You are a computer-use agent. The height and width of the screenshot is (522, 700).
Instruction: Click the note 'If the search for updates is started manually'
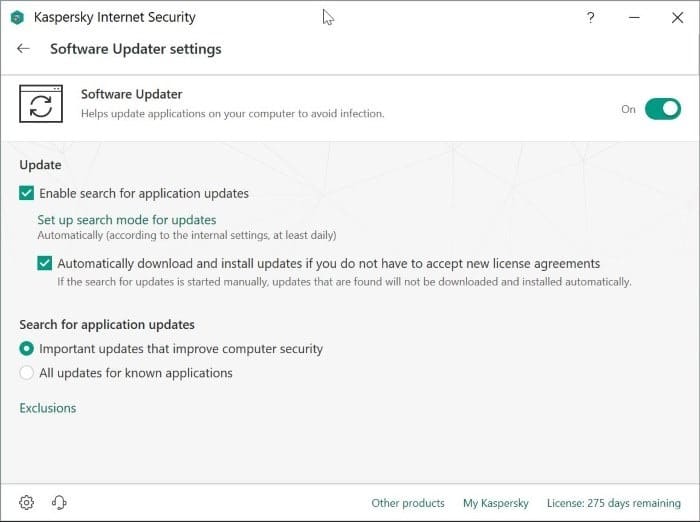(344, 282)
